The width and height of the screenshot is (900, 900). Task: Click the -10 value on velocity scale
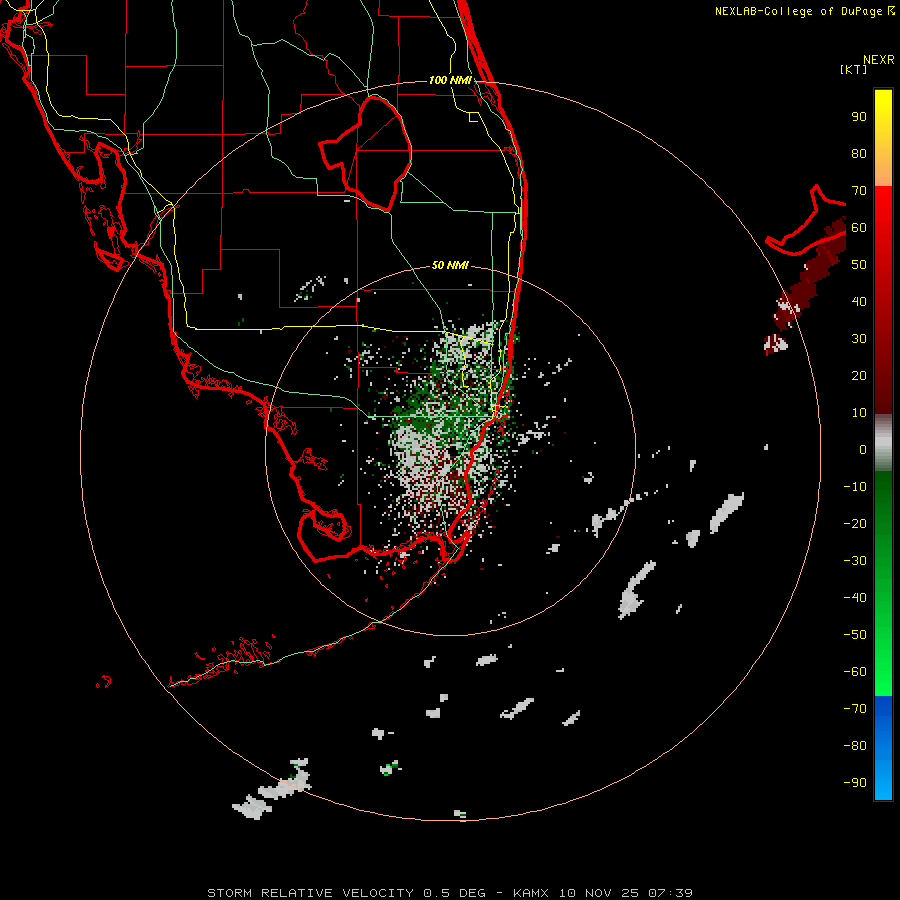(855, 487)
